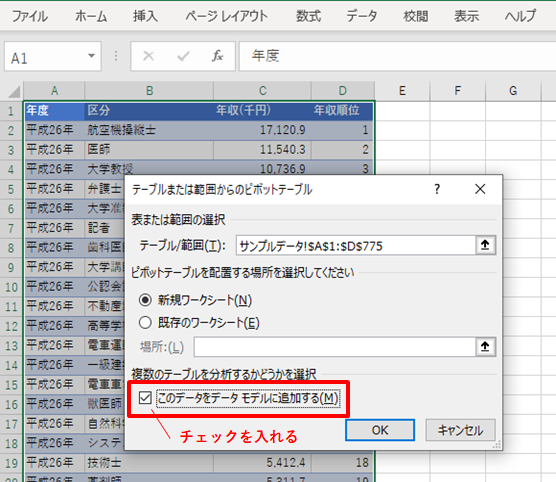Click the formula bar enter checkmark icon
556x482 pixels.
183,56
